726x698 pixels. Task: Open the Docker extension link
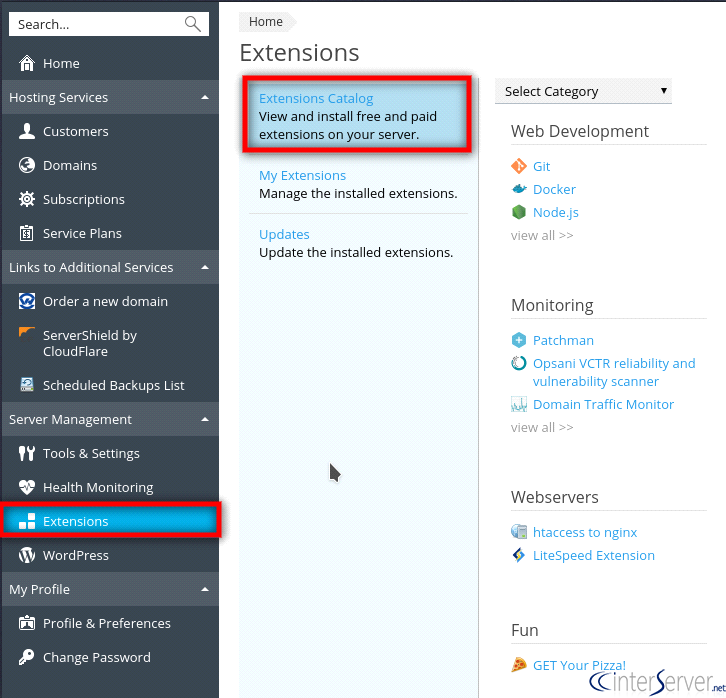tap(554, 189)
